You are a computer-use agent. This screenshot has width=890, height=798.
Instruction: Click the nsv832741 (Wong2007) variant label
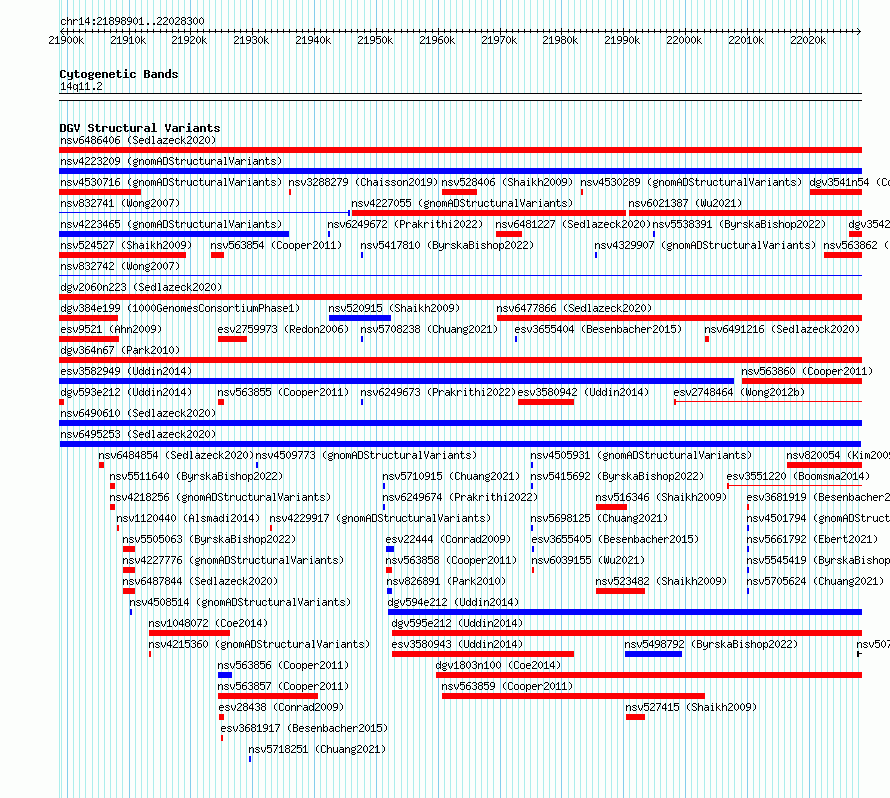coord(120,203)
